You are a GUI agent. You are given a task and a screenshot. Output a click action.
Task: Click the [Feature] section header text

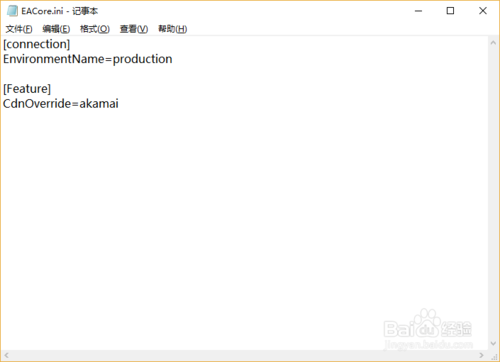[x=27, y=89]
